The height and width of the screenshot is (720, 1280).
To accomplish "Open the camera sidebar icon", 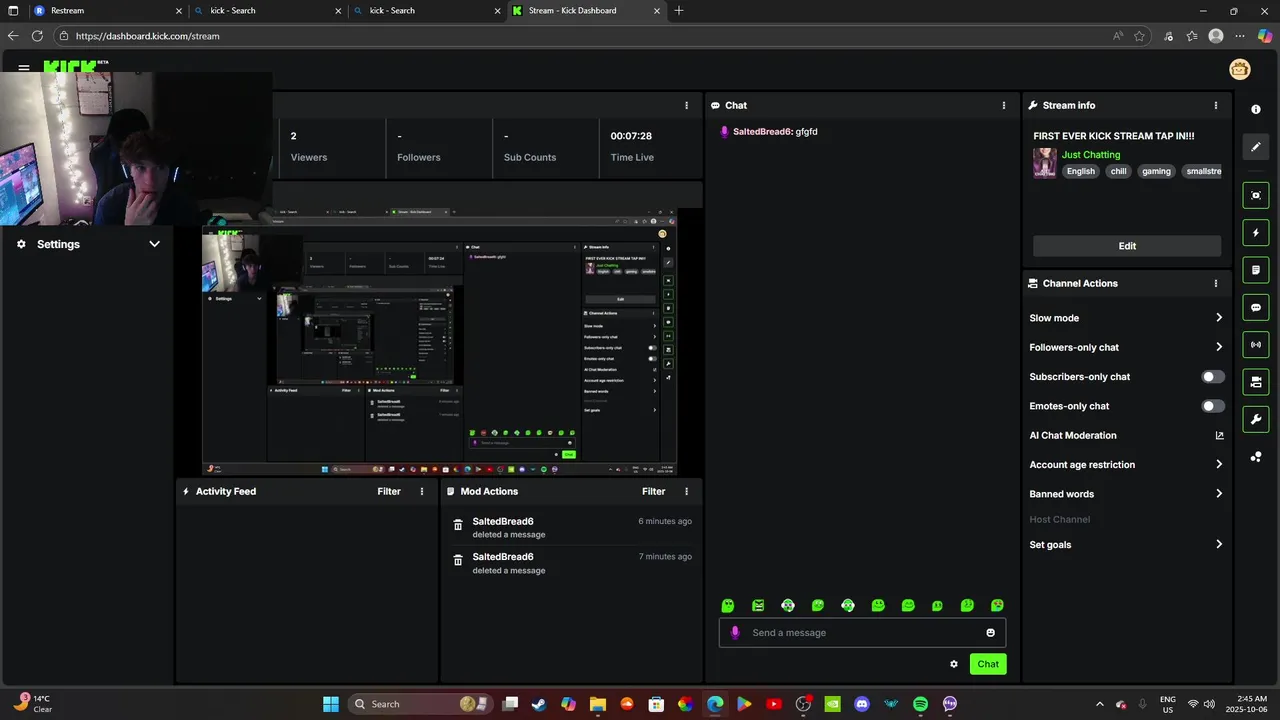I will 1256,382.
